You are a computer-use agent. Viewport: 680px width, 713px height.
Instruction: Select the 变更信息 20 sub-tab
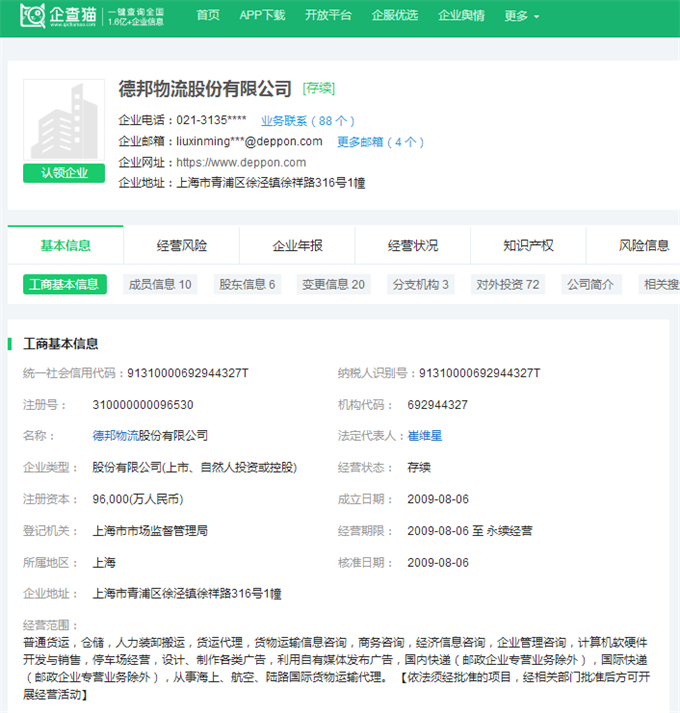point(333,284)
